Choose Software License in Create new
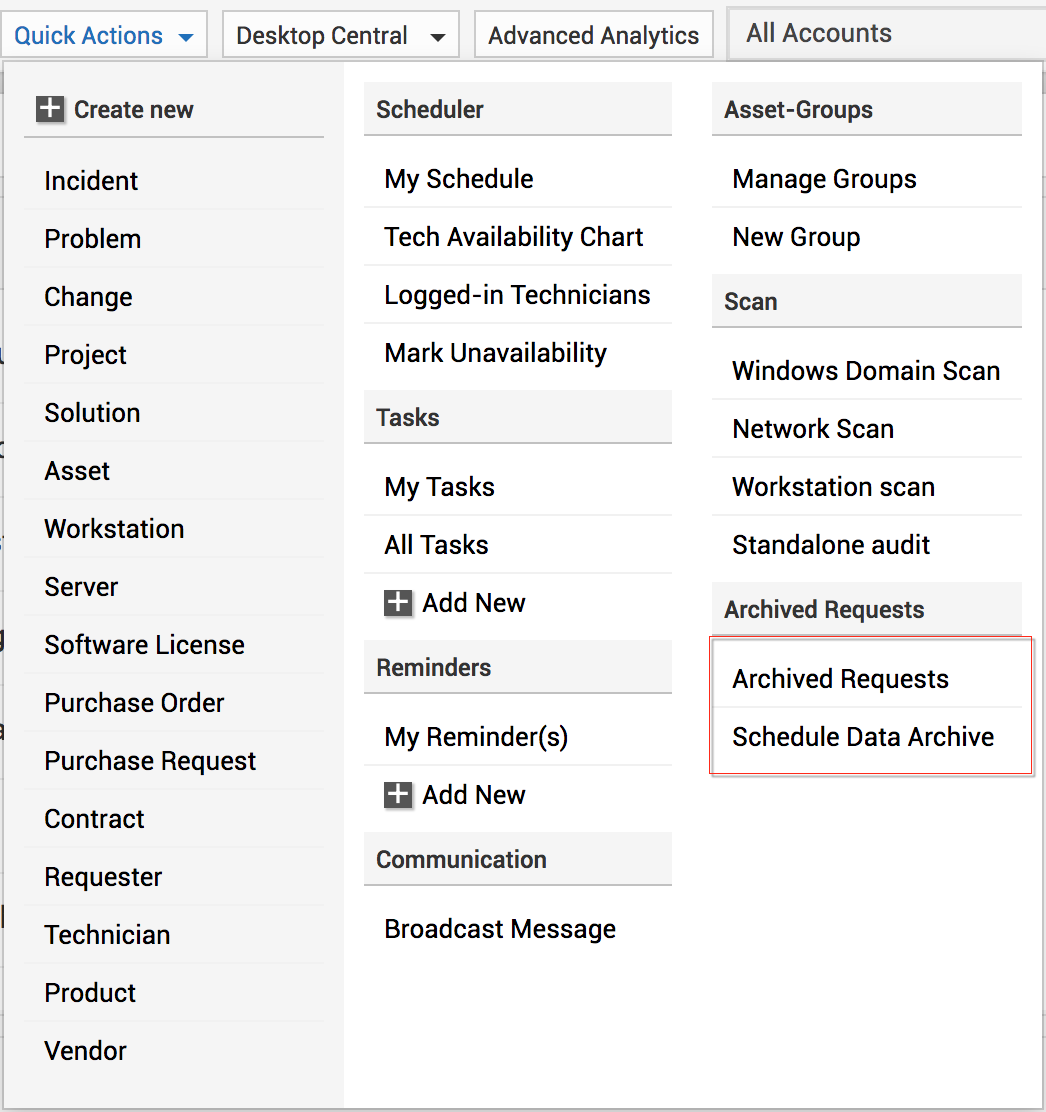The height and width of the screenshot is (1112, 1046). click(x=144, y=645)
